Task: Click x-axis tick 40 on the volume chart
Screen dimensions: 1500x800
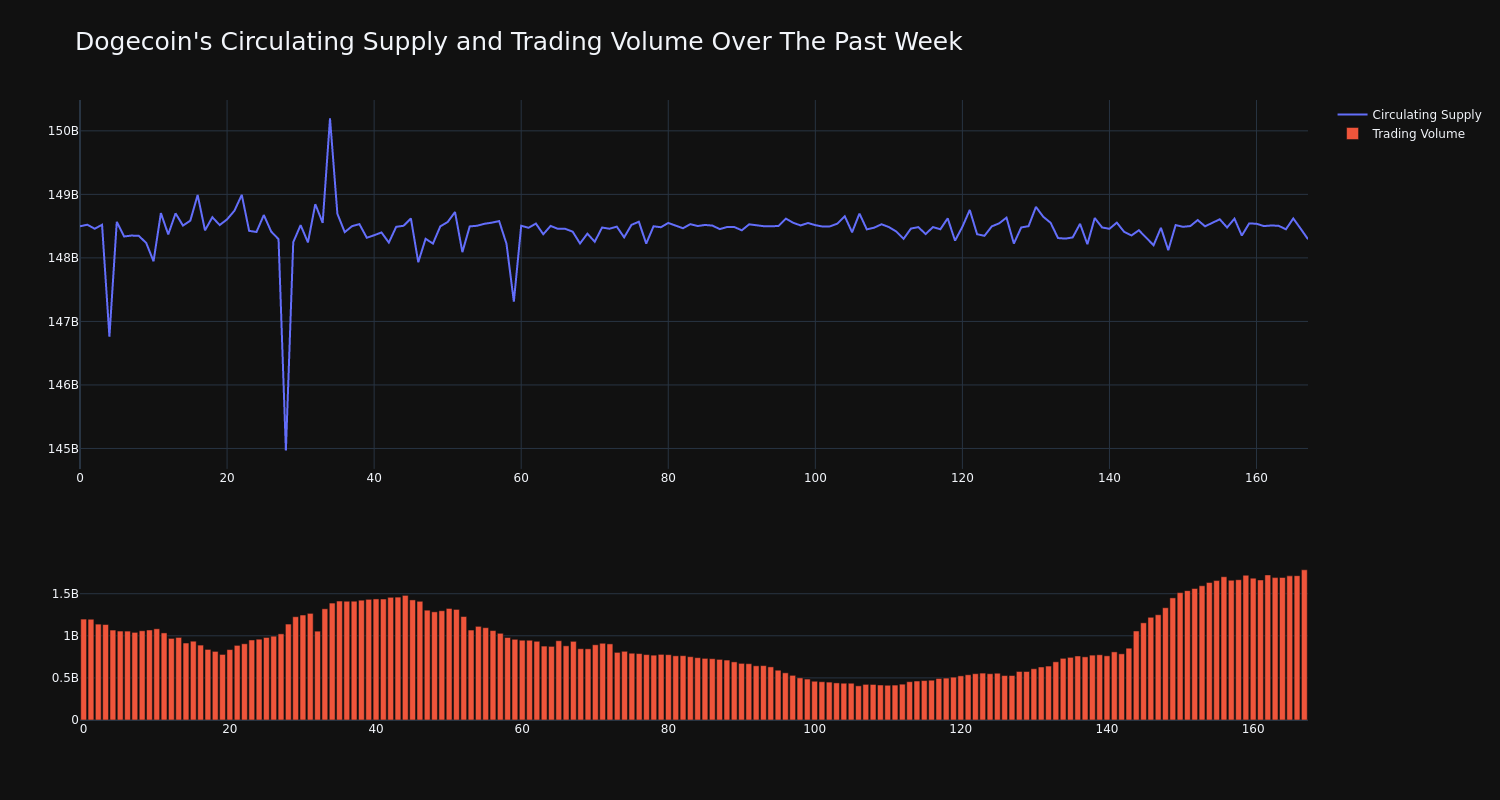Action: coord(376,729)
